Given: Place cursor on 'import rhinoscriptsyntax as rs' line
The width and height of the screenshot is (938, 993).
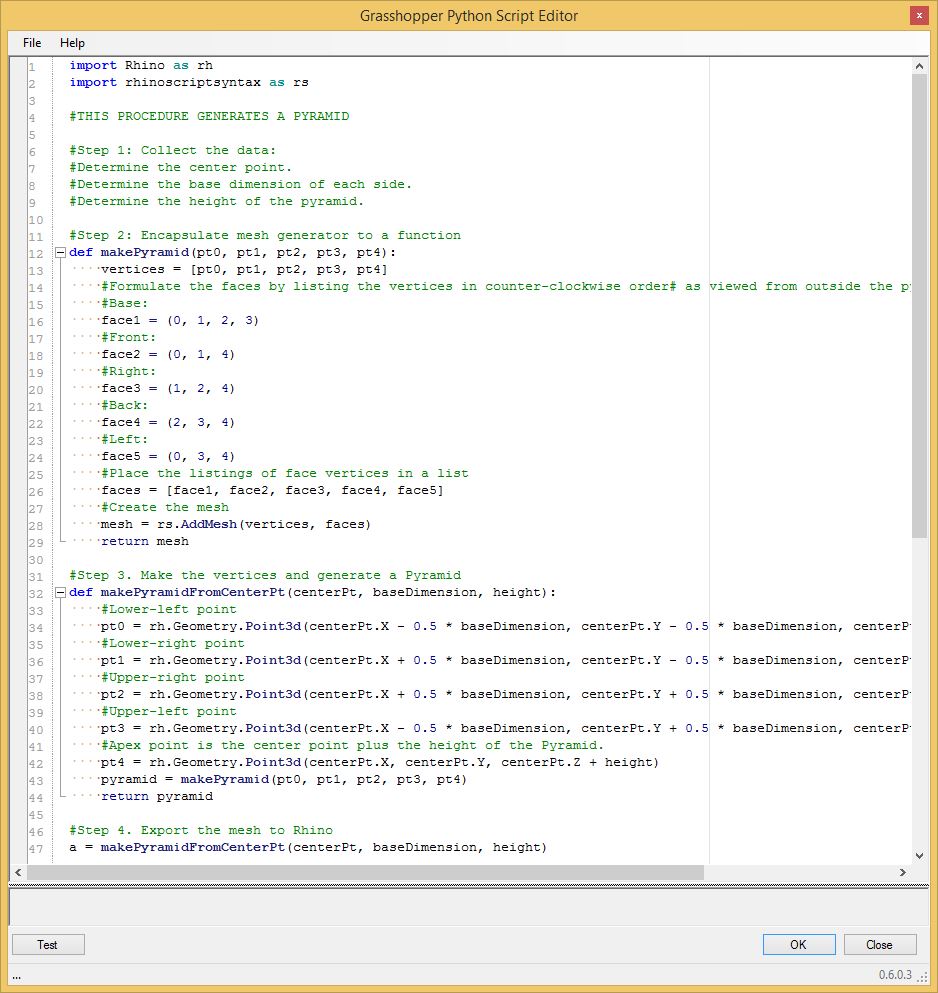Looking at the screenshot, I should (x=189, y=82).
